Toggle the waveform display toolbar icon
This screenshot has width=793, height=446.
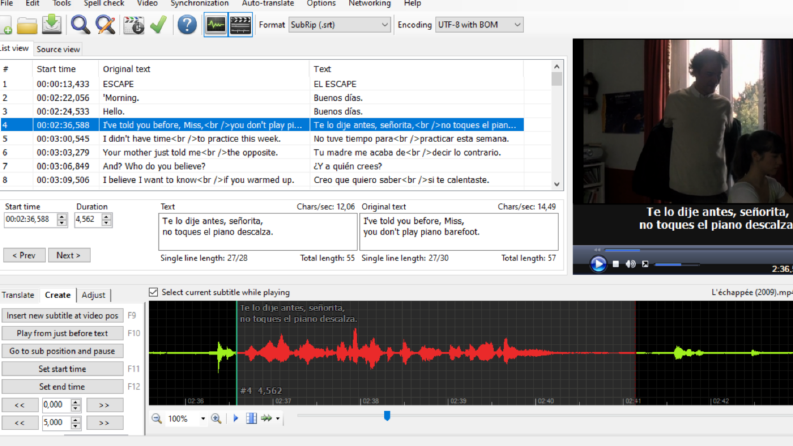[216, 25]
